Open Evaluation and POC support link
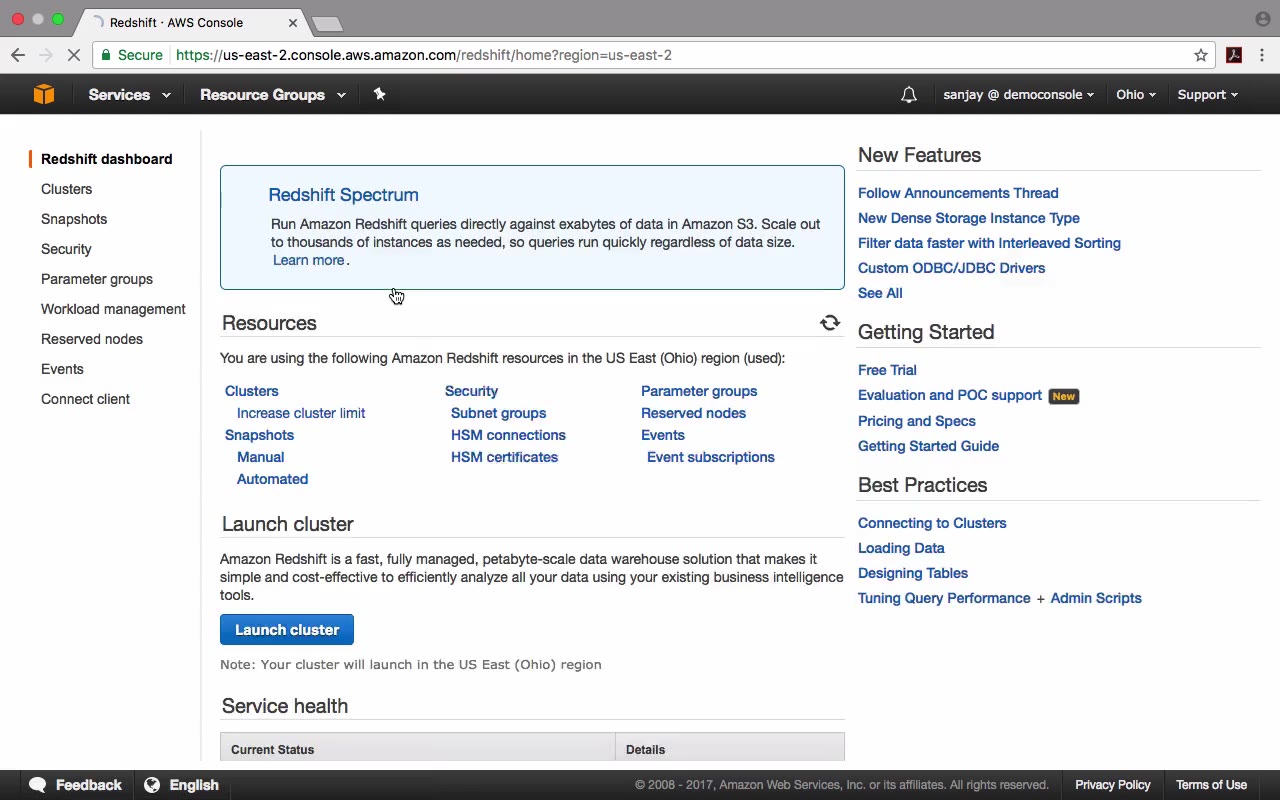1280x800 pixels. [x=950, y=395]
